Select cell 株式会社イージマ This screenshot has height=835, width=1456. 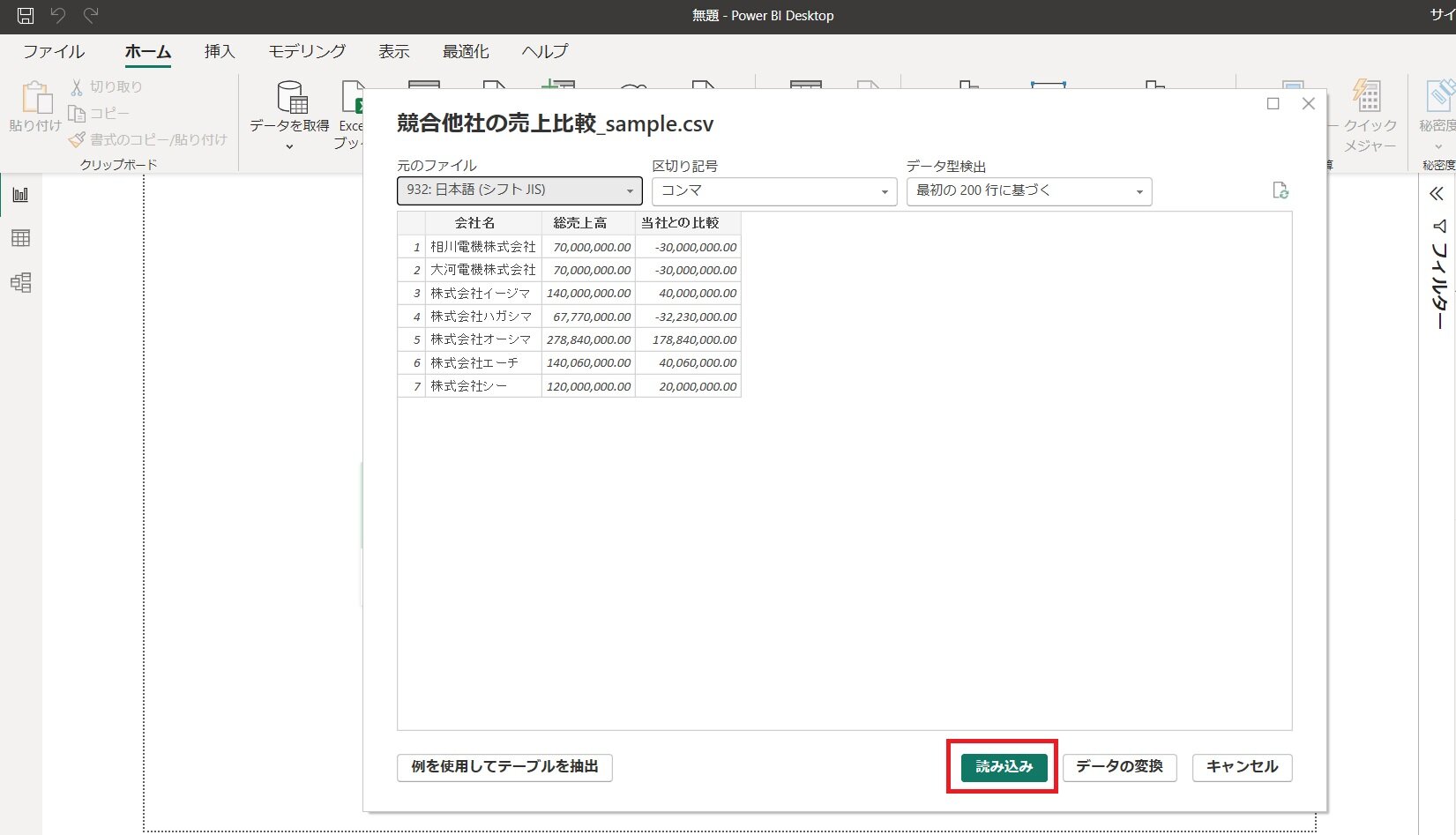483,293
